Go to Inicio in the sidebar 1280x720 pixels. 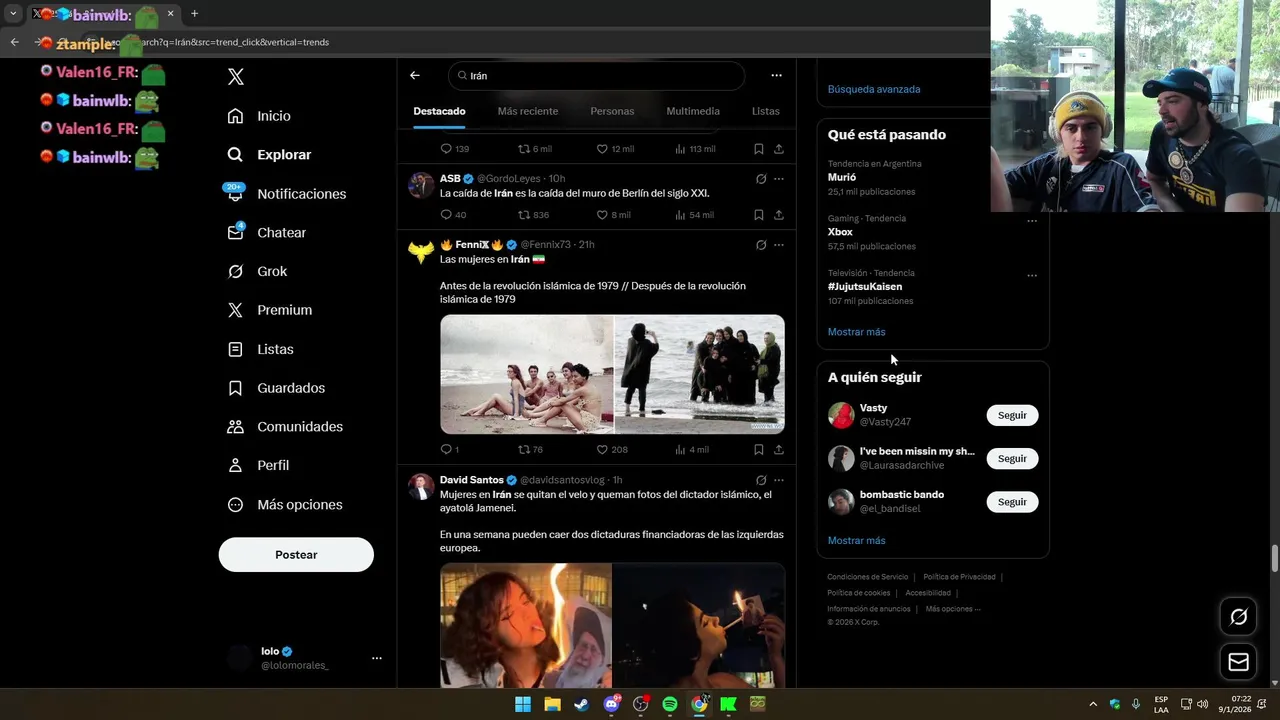[259, 116]
